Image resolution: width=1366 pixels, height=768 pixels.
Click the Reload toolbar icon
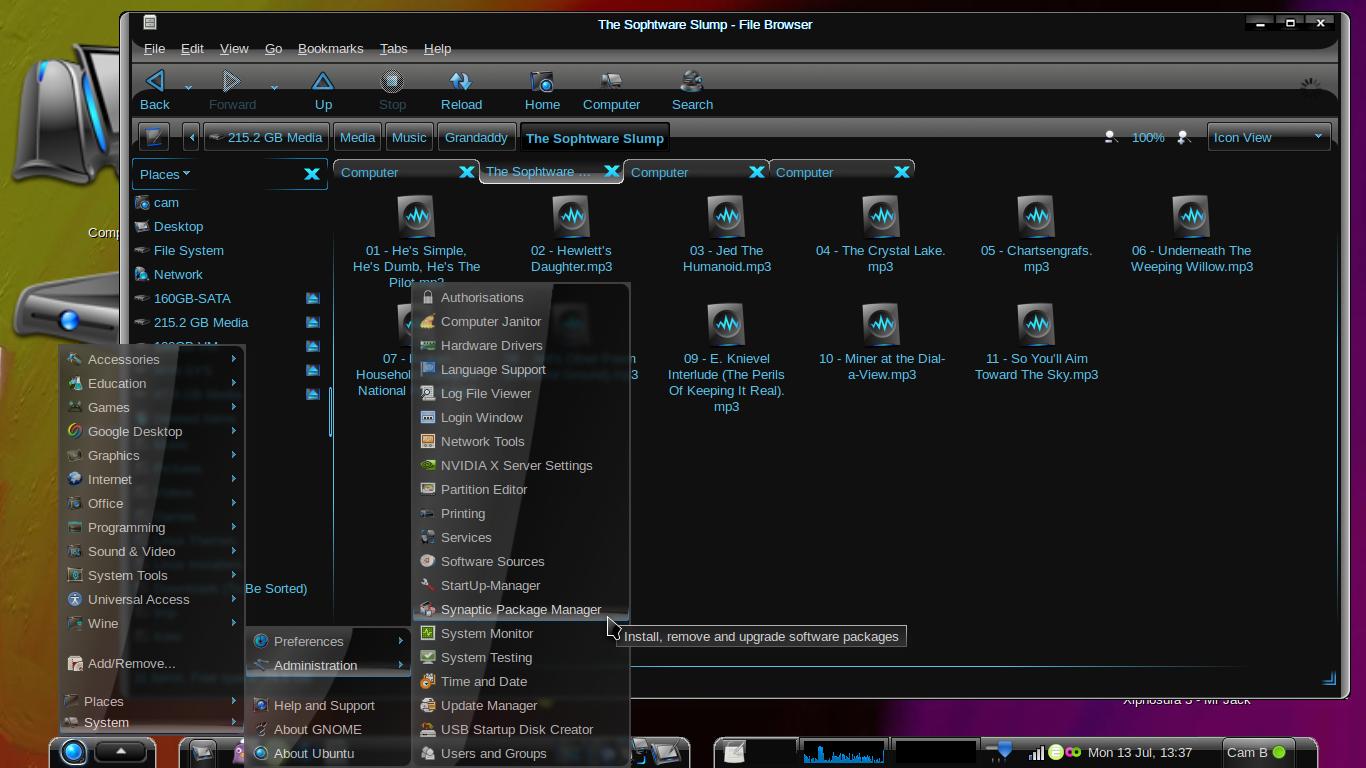point(461,81)
